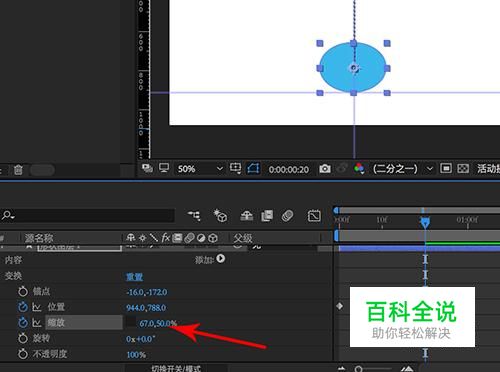This screenshot has width=500, height=372.
Task: Enable frame blending for composition
Action: [x=267, y=216]
